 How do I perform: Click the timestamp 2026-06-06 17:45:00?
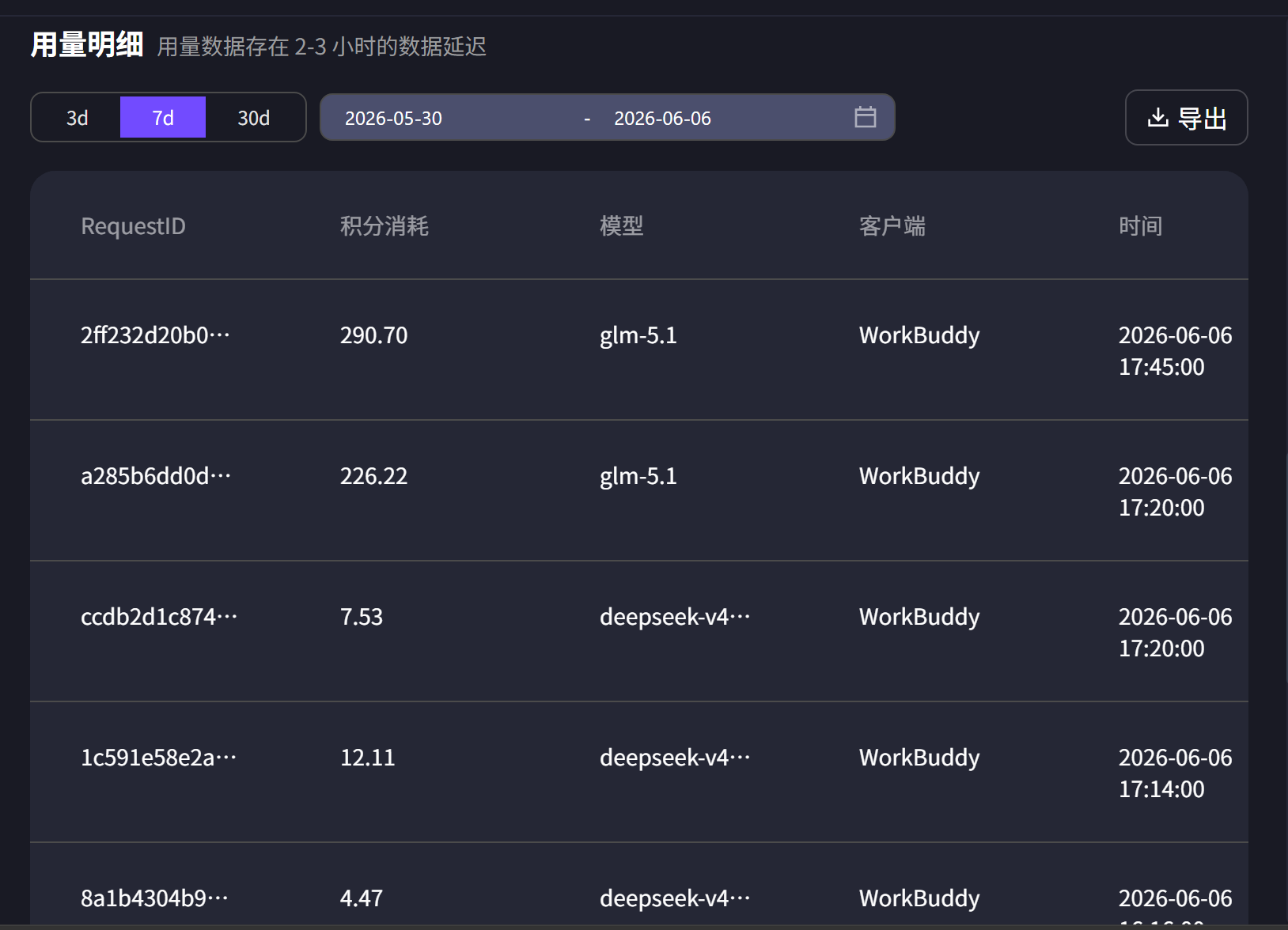coord(1175,351)
